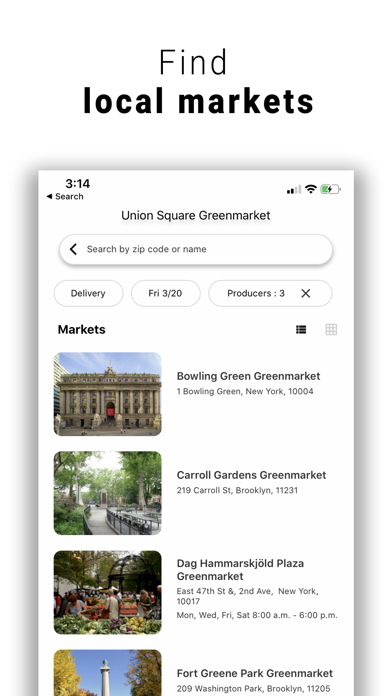392x696 pixels.
Task: Switch to grid view icon
Action: (331, 329)
